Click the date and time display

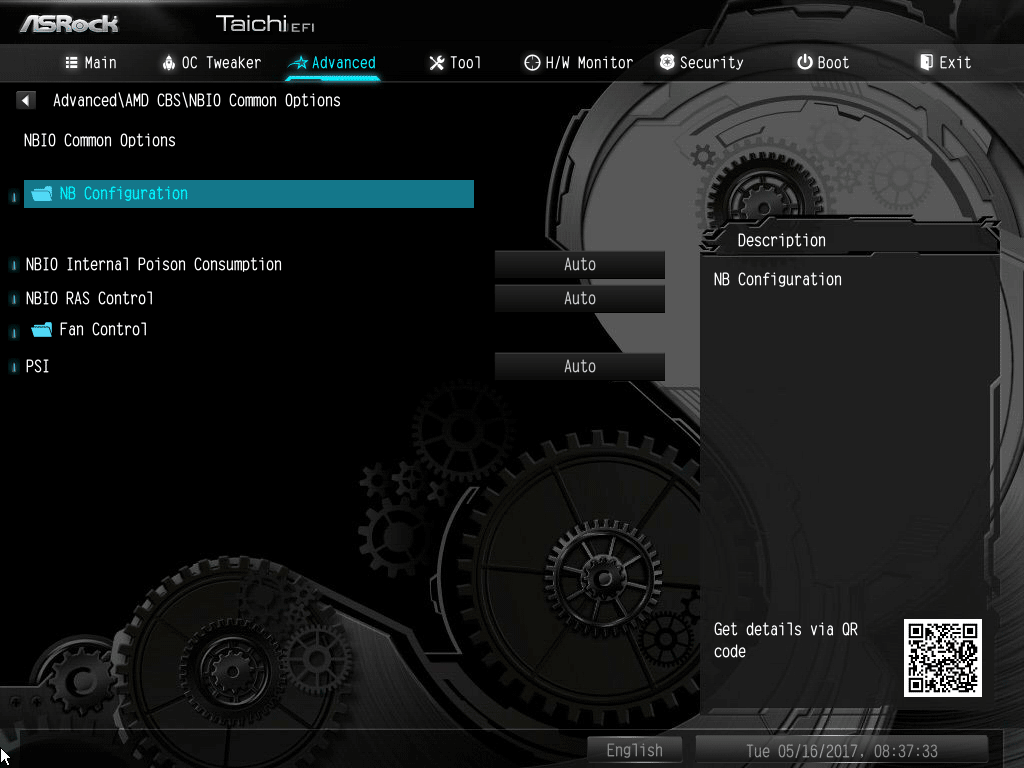click(842, 751)
